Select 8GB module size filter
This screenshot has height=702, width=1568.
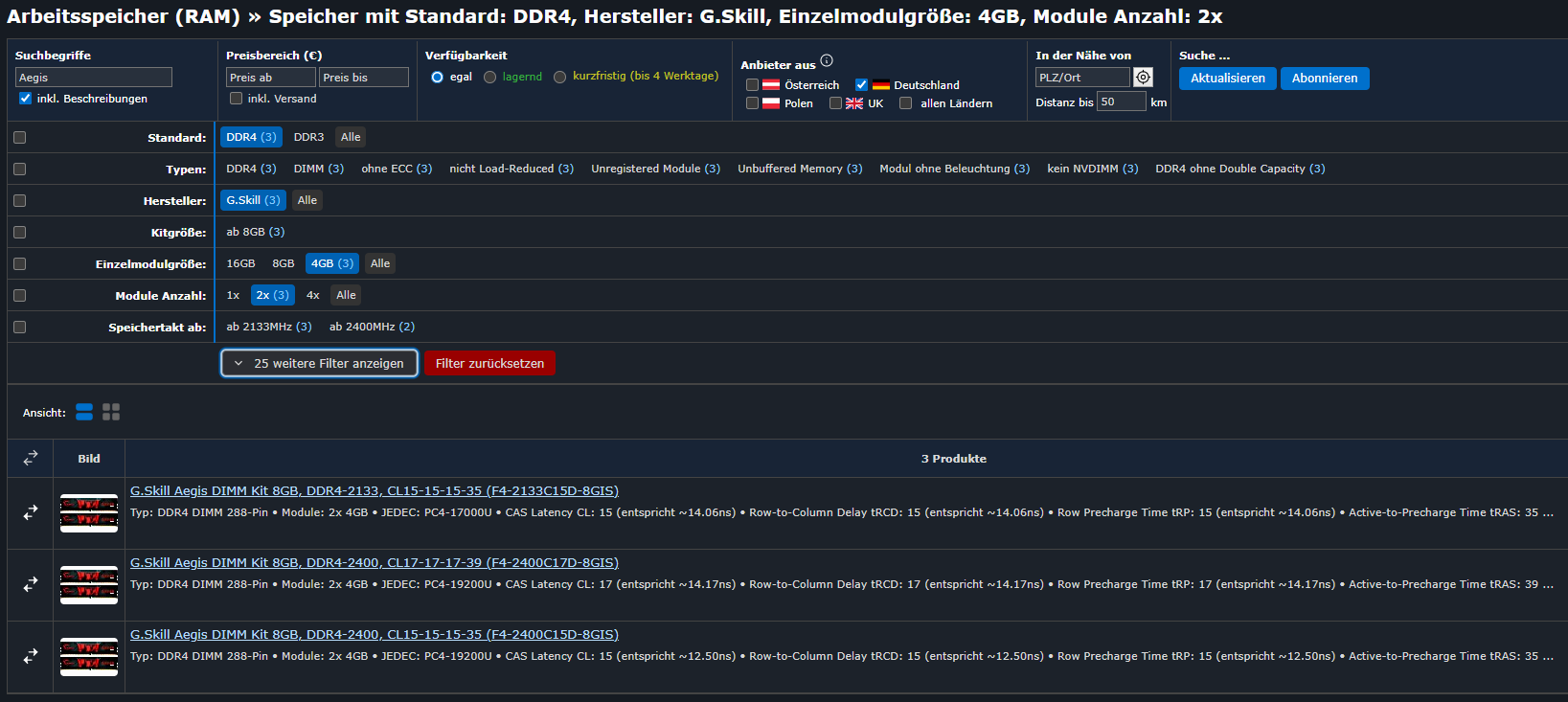(283, 263)
